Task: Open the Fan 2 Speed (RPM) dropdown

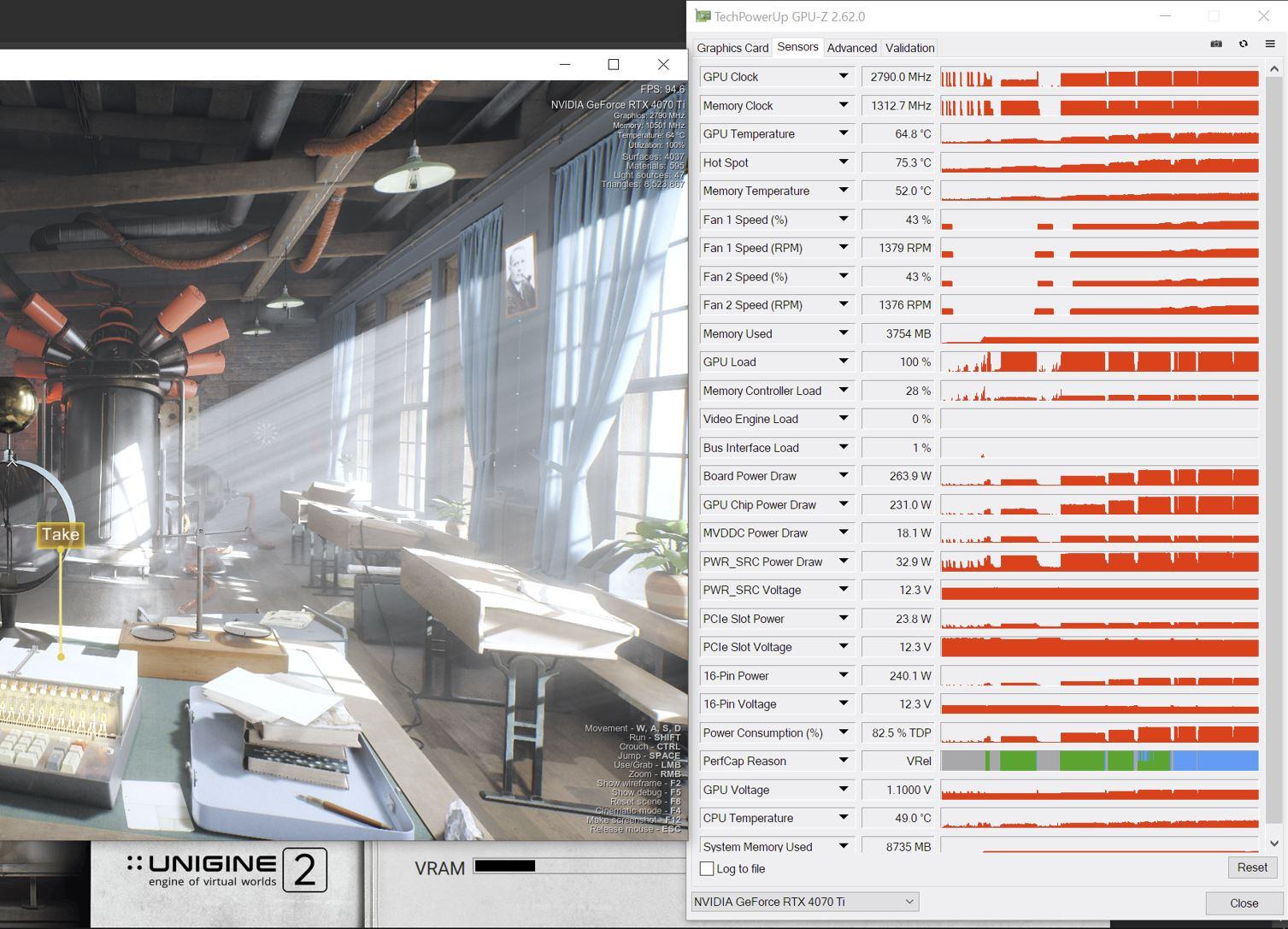Action: pyautogui.click(x=844, y=305)
